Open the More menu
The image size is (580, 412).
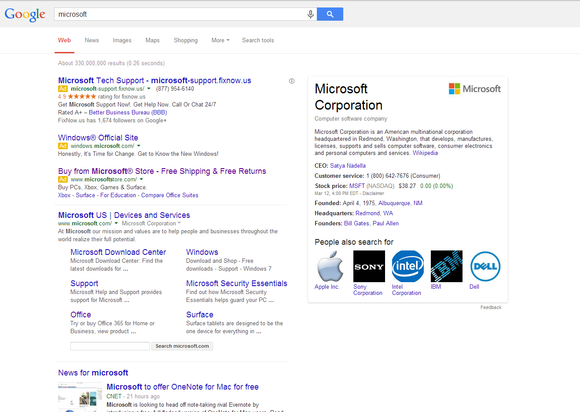[220, 40]
